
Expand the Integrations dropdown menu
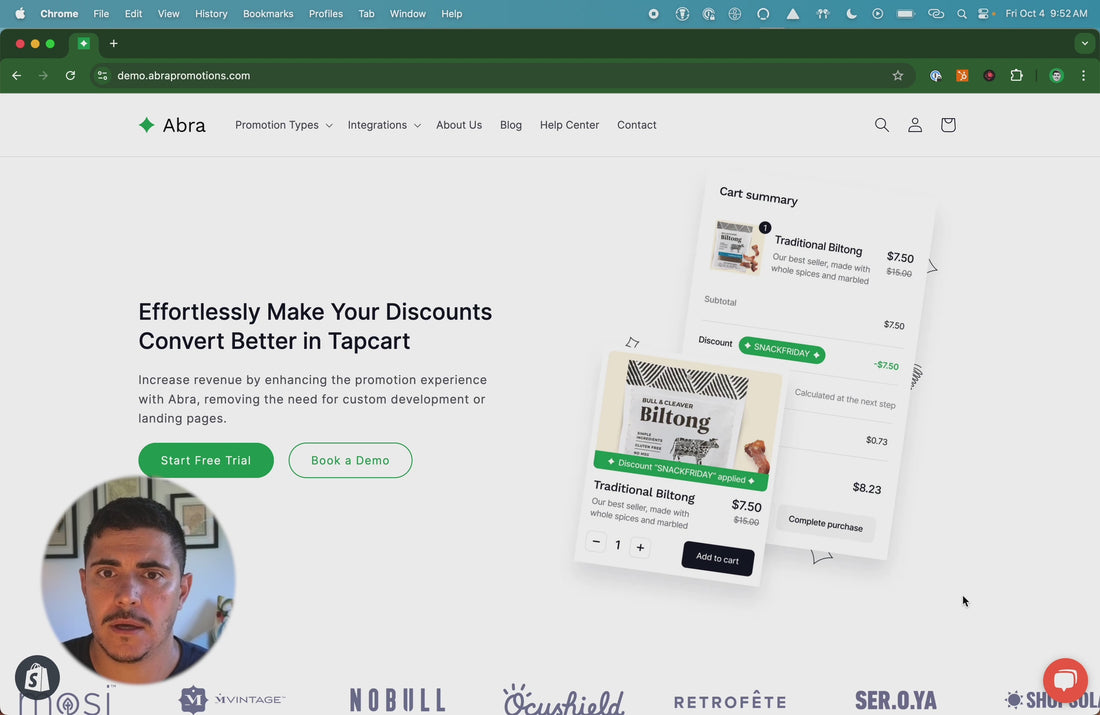coord(384,125)
